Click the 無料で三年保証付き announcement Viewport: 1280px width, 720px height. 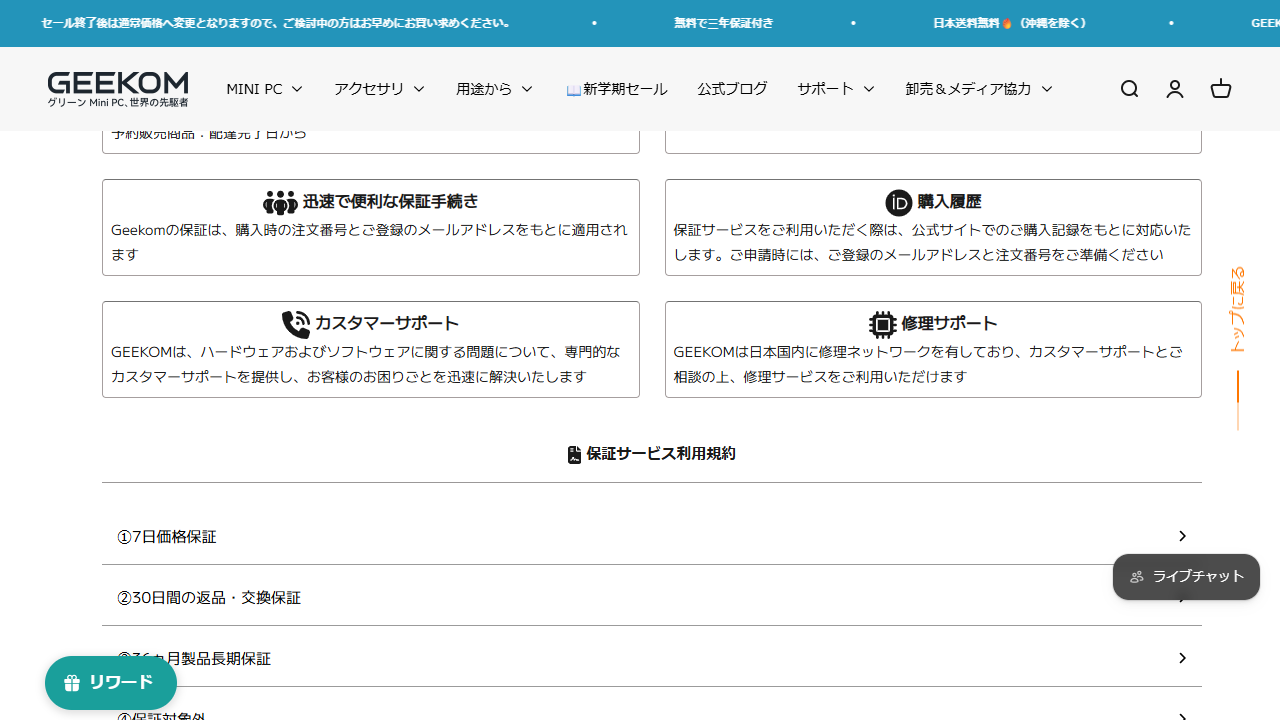tap(723, 23)
